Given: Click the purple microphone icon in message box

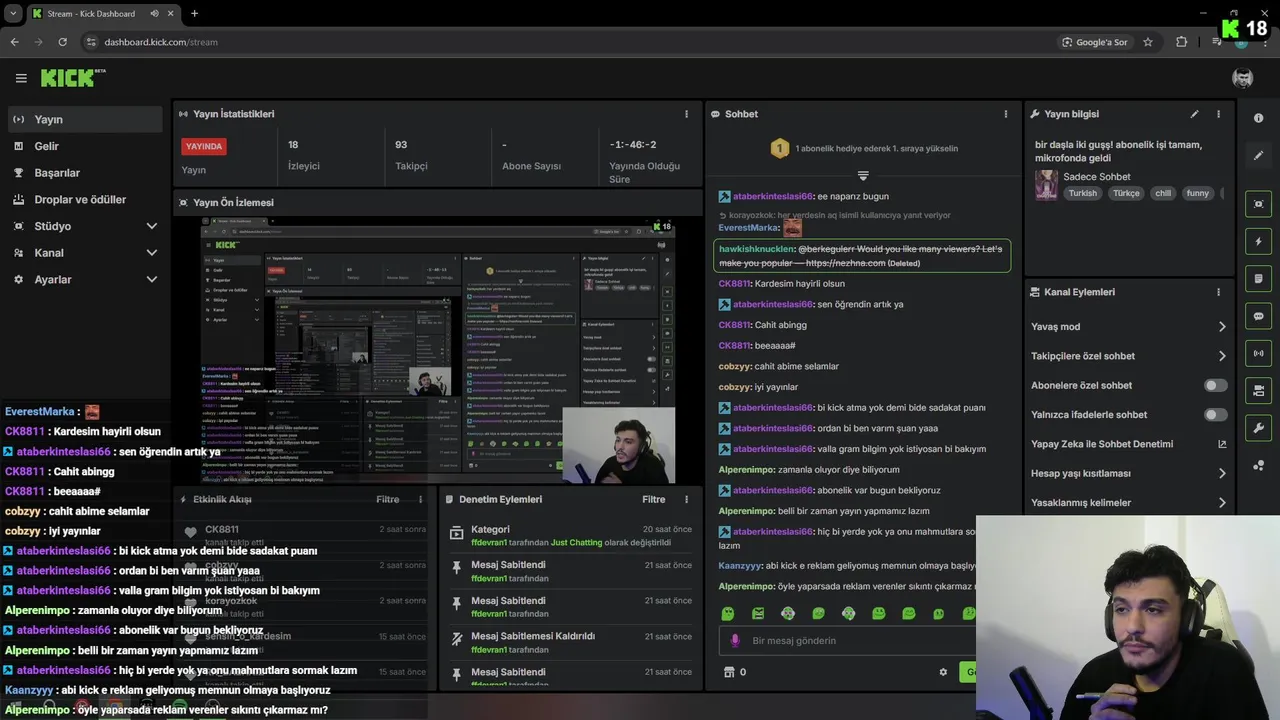Looking at the screenshot, I should (x=735, y=641).
